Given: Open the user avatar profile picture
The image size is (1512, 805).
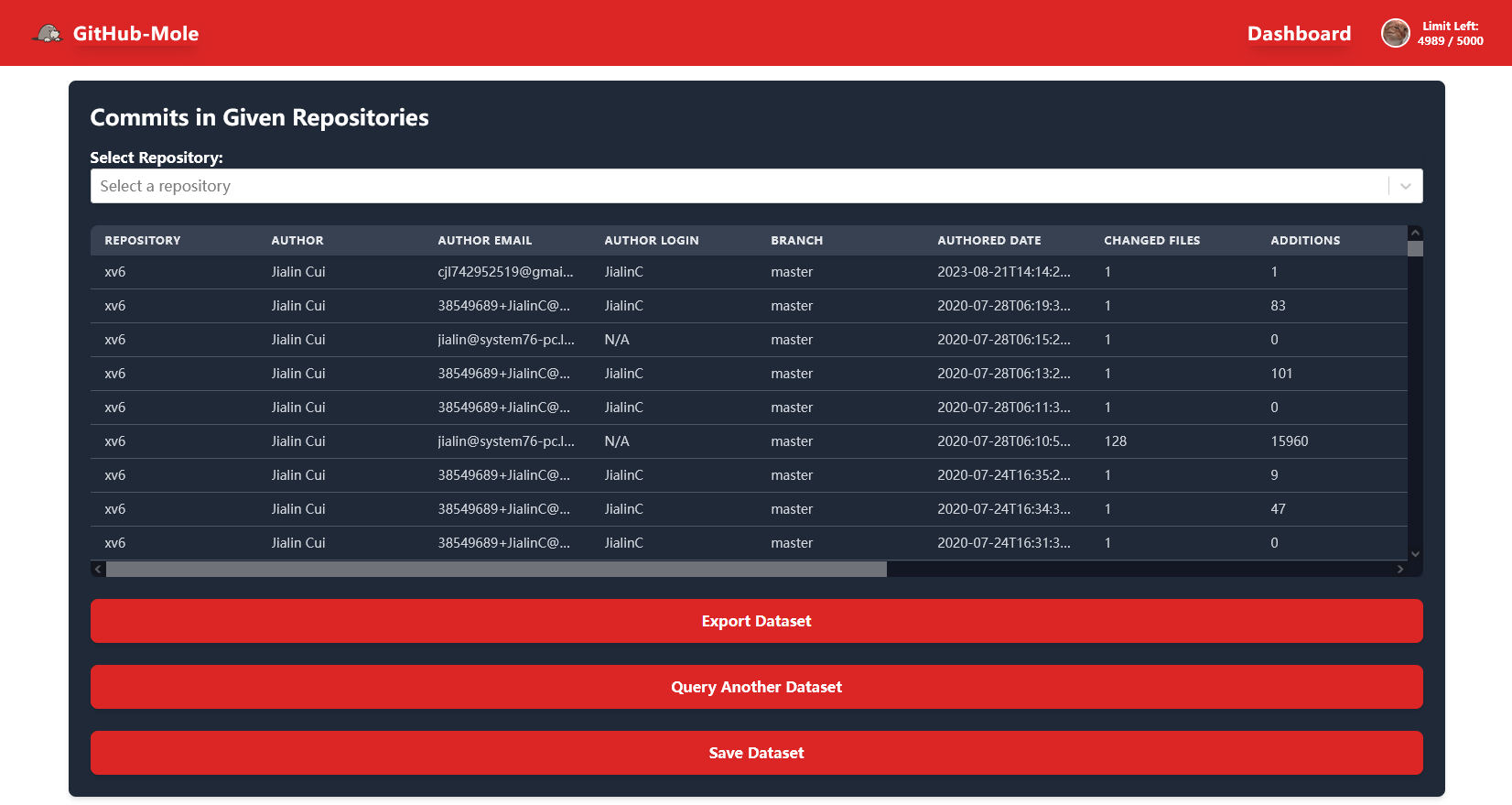Looking at the screenshot, I should click(x=1395, y=34).
